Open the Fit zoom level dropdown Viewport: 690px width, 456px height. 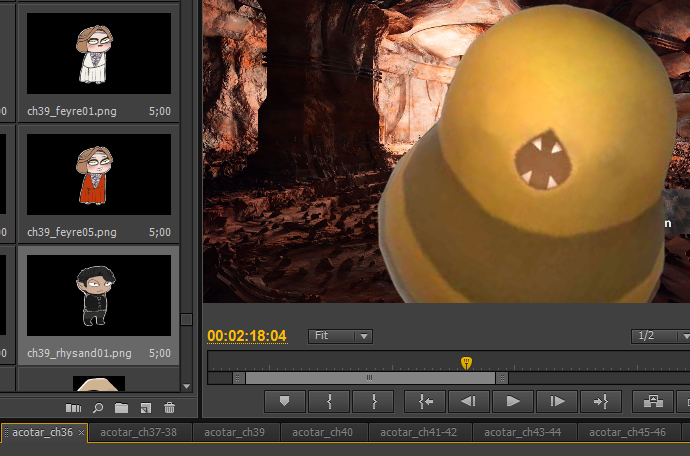[340, 336]
